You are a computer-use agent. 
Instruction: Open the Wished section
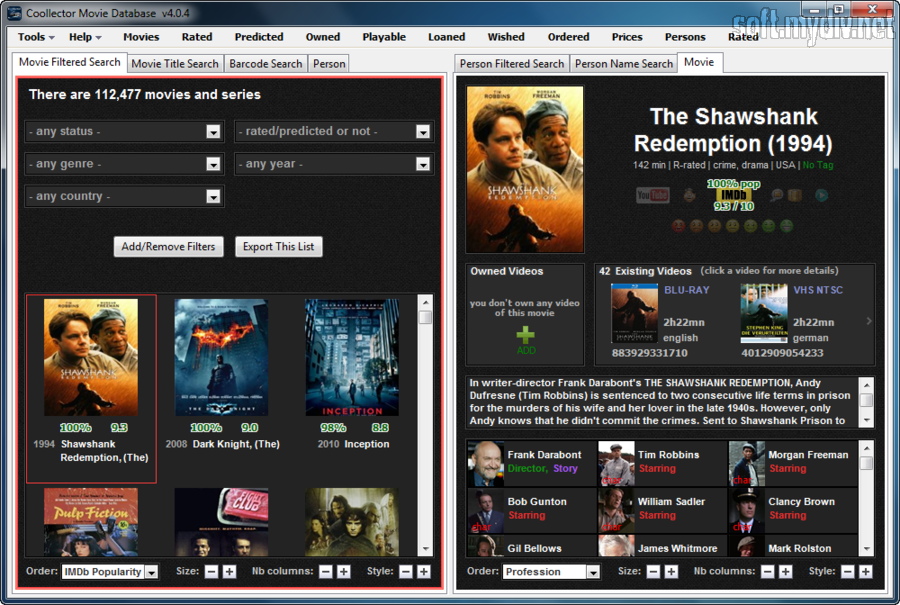[506, 37]
